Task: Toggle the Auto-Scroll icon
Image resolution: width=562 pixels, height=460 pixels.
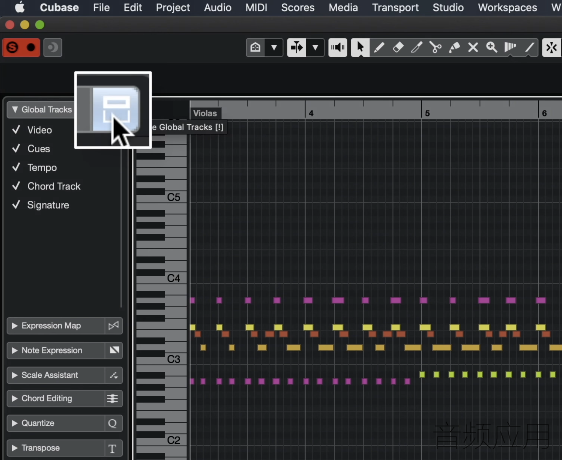Action: tap(297, 47)
